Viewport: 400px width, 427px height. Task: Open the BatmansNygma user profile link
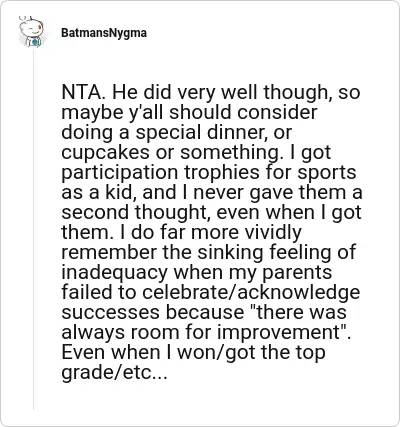104,33
